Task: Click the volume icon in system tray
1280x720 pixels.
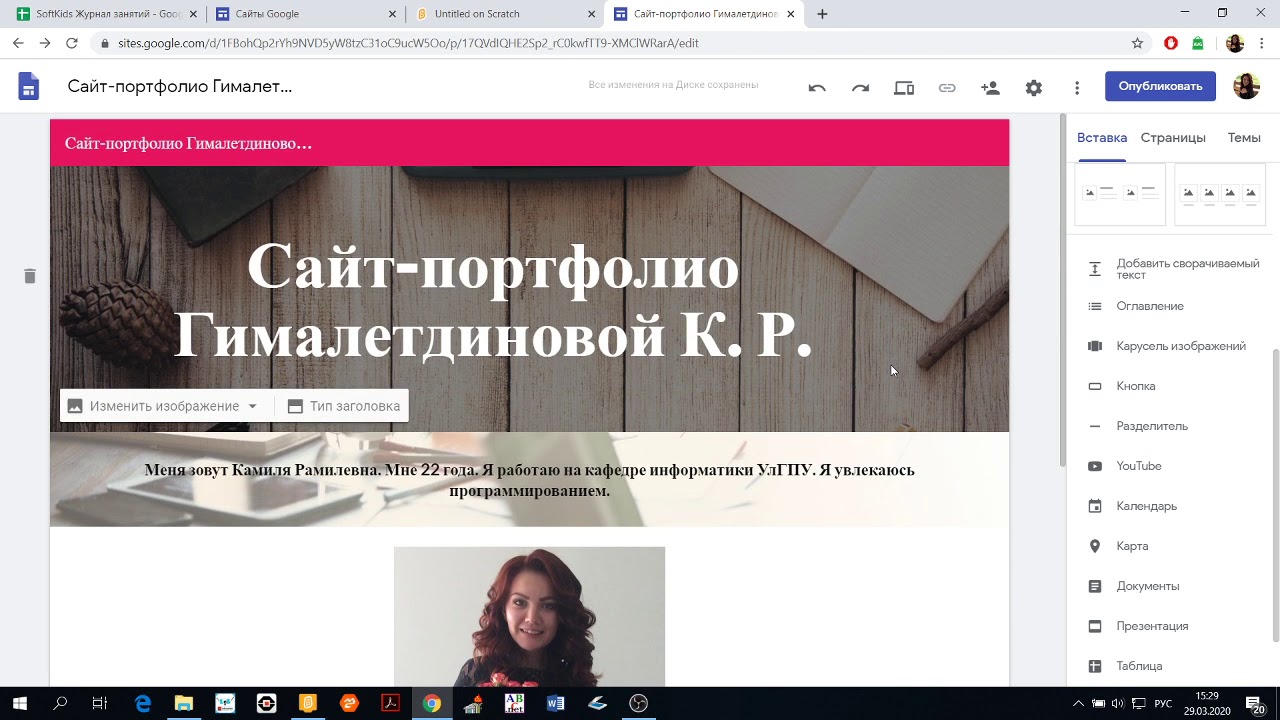Action: [x=1118, y=703]
